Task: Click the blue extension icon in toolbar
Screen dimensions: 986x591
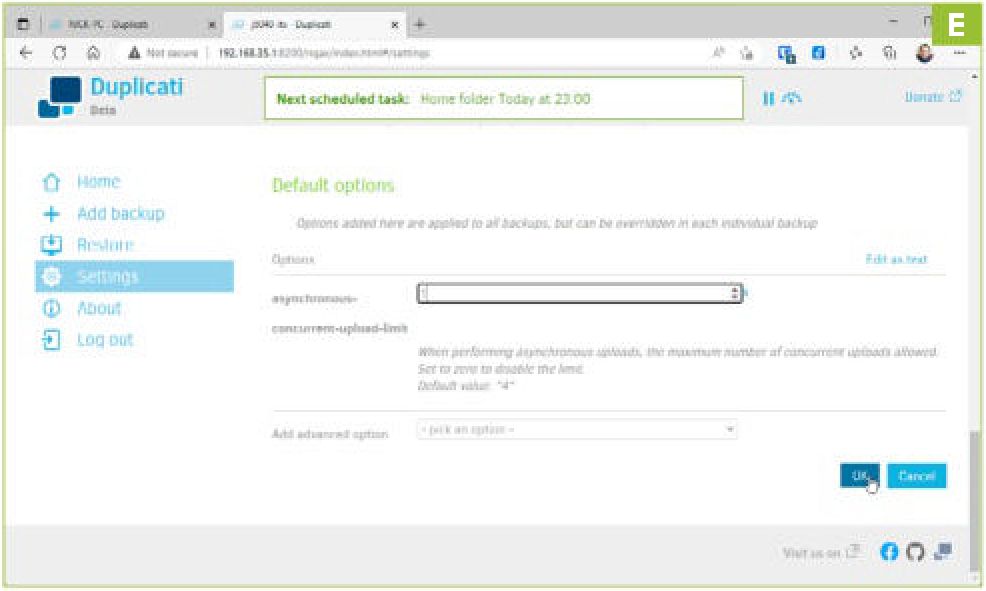Action: tap(818, 53)
